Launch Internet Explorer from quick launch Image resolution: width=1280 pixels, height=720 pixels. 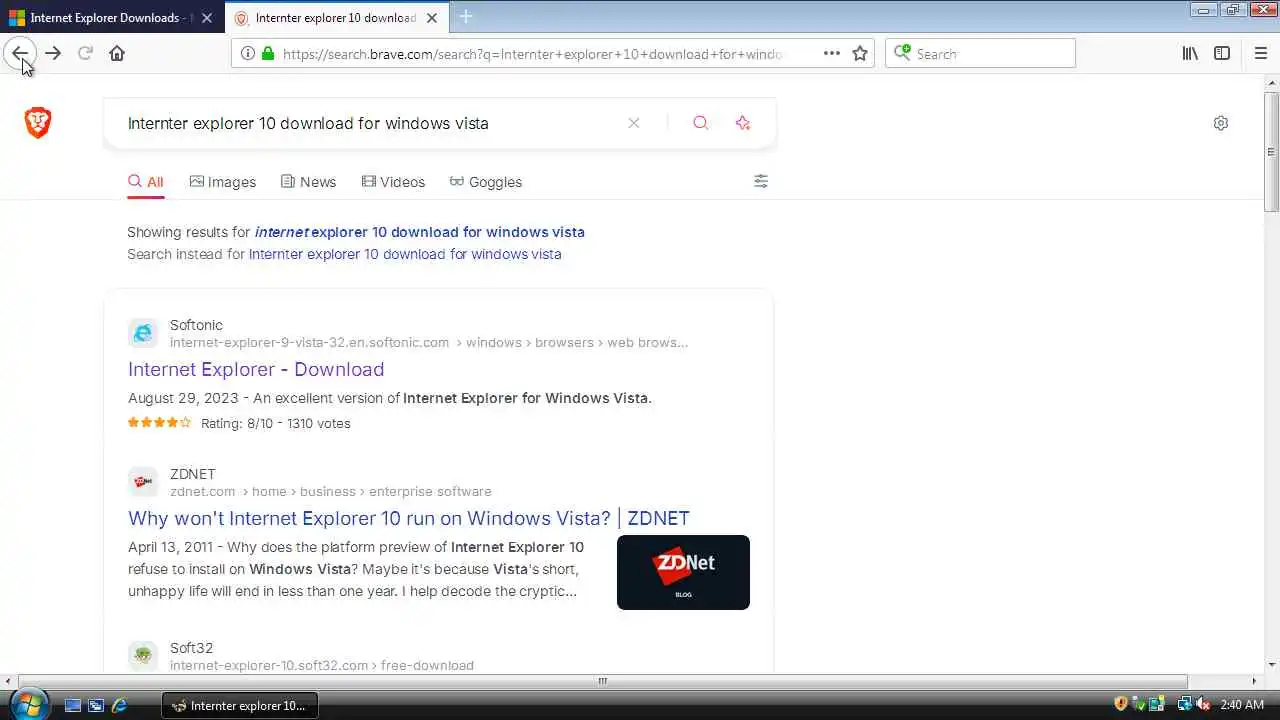[119, 705]
